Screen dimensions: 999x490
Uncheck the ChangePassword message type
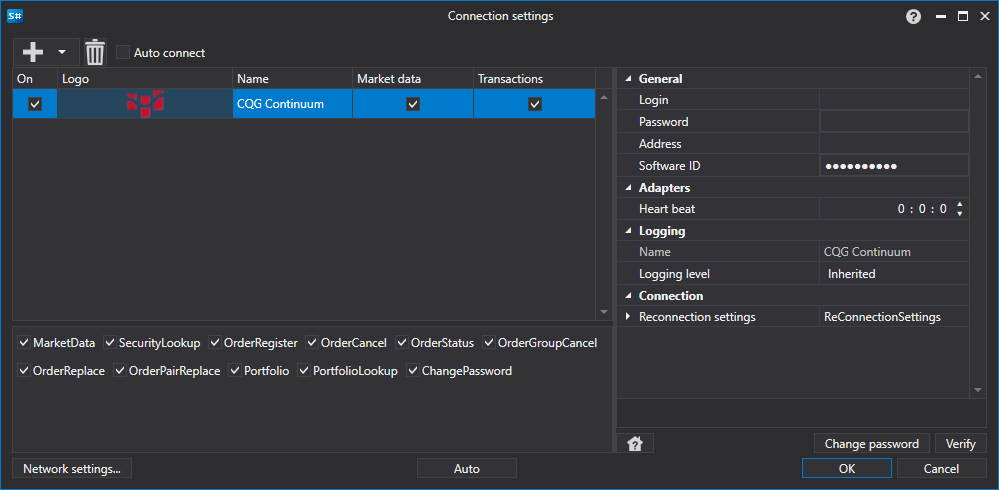(413, 370)
